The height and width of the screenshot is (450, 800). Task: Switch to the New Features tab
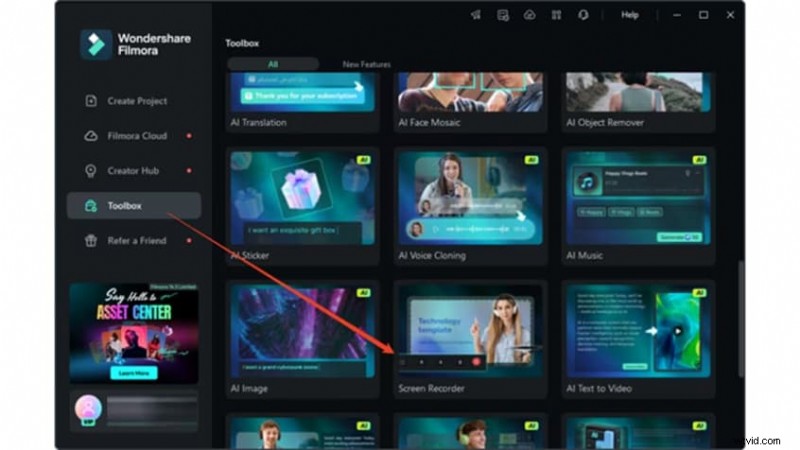366,64
